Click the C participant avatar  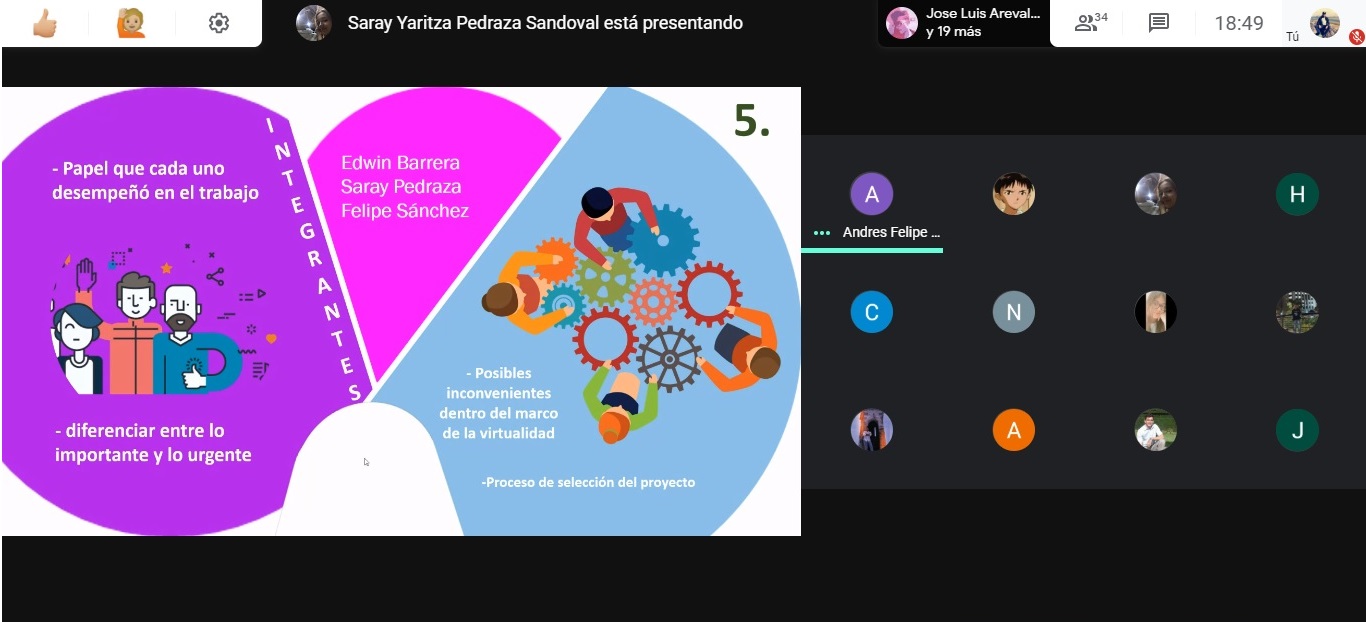point(872,312)
